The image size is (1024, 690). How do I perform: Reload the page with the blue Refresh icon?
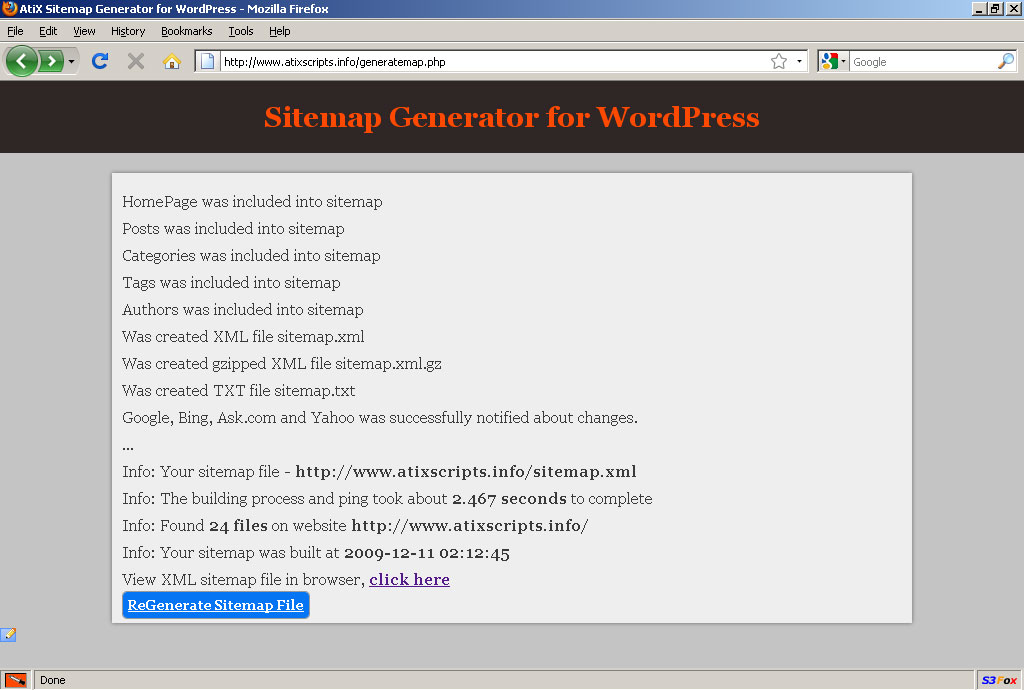(99, 61)
